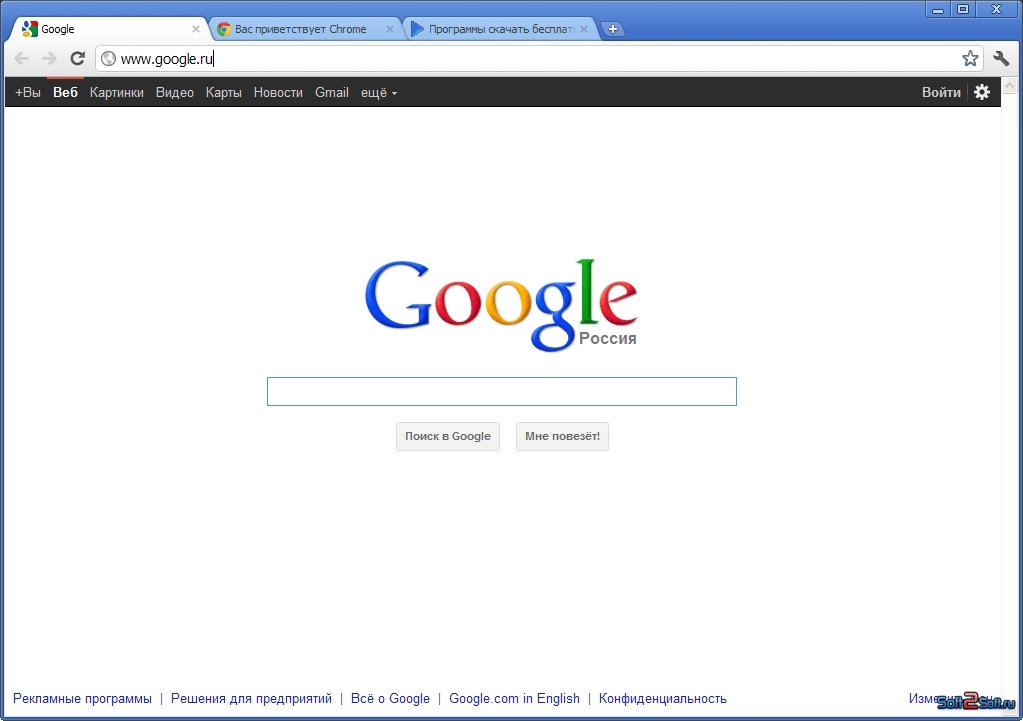Open Карты in Google navigation bar
Screen dimensions: 1023x721
tap(224, 93)
